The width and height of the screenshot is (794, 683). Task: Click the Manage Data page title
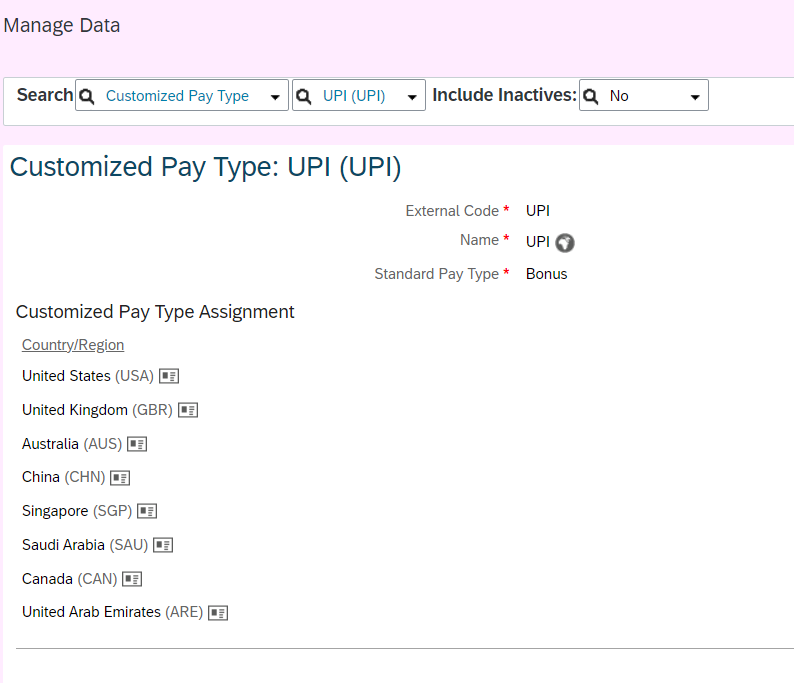(62, 25)
